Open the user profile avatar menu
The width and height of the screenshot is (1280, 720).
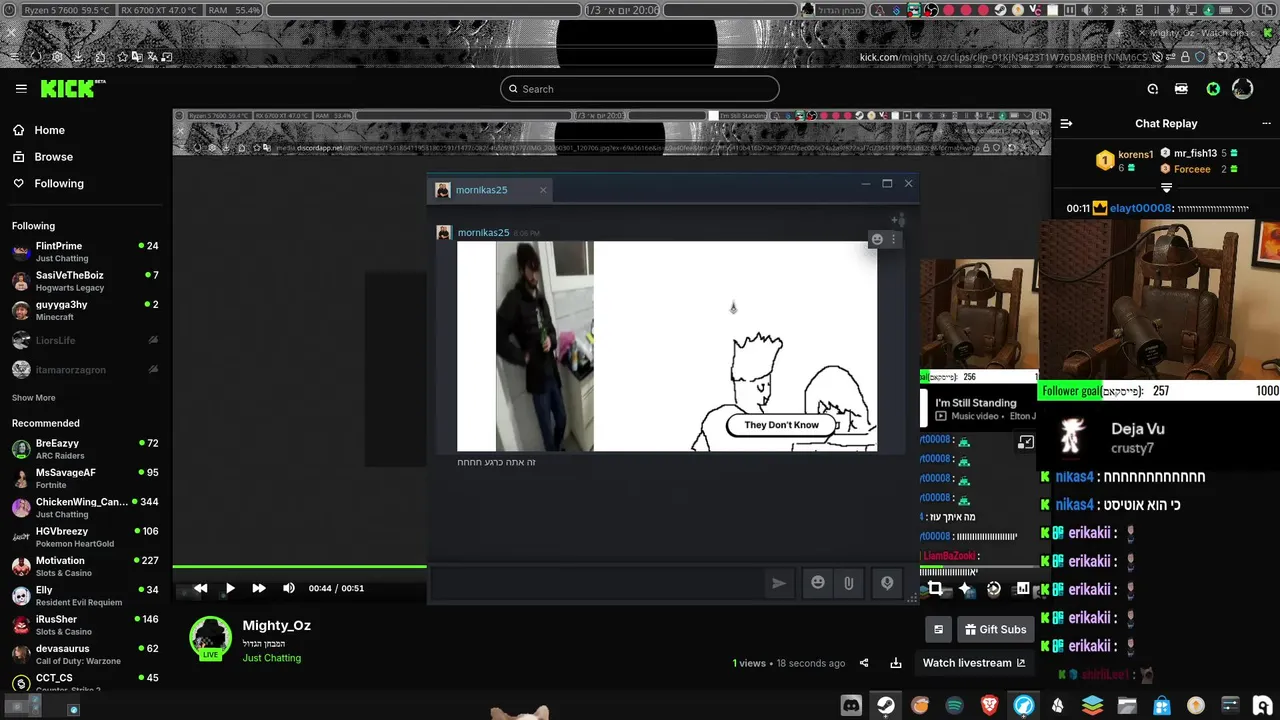point(1243,89)
